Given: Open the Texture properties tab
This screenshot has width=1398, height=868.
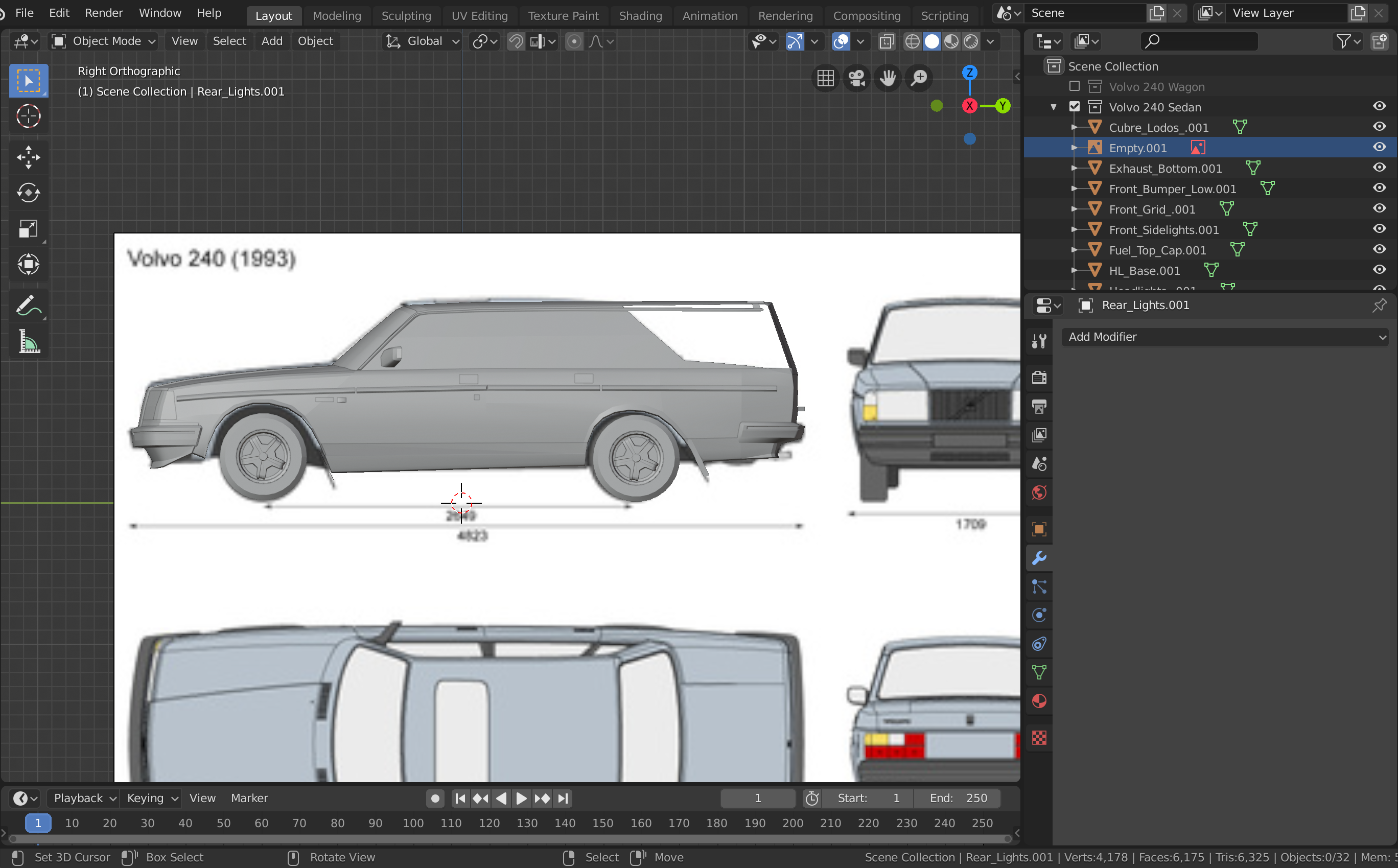Looking at the screenshot, I should (x=1039, y=738).
